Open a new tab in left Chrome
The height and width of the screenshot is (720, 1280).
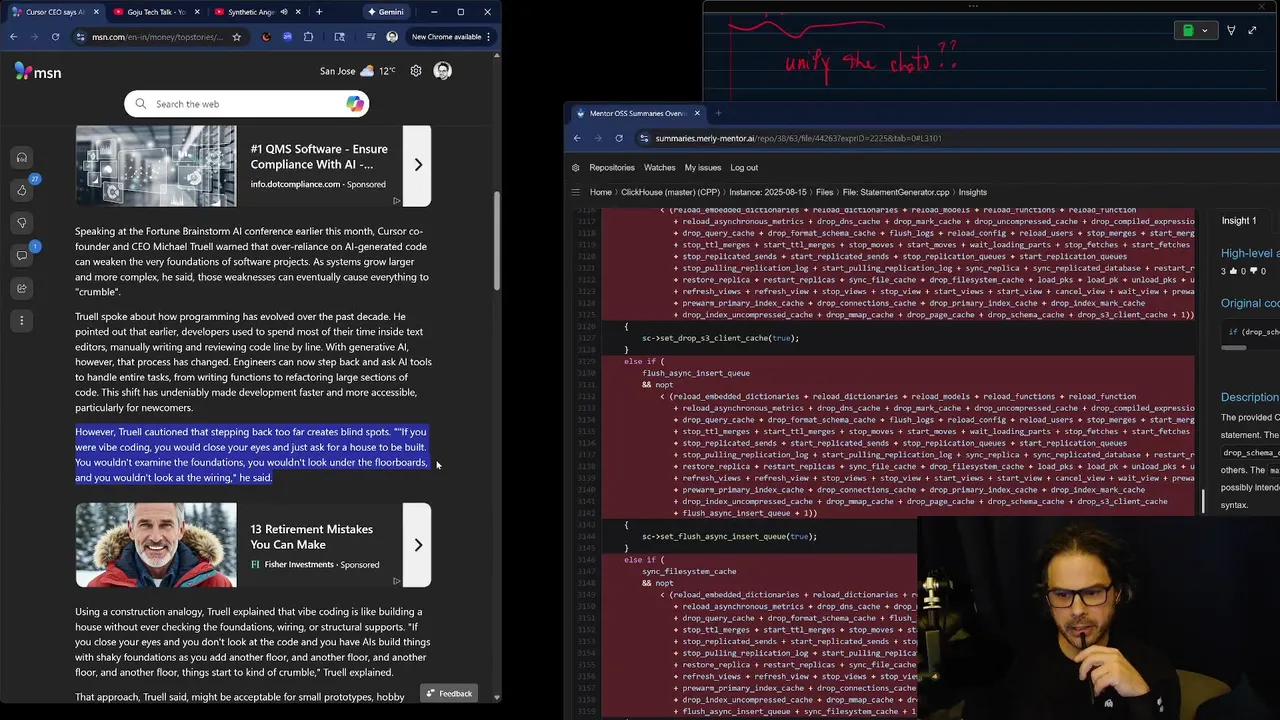(319, 12)
